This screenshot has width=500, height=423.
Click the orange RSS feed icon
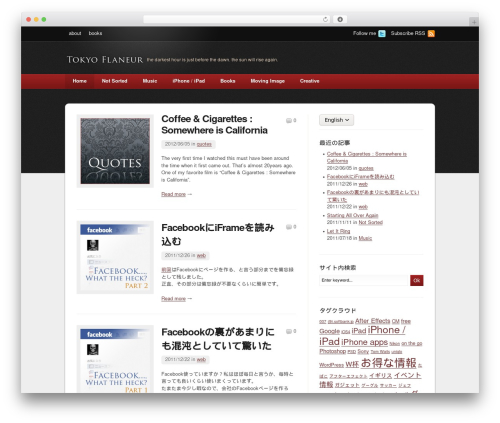pos(431,33)
